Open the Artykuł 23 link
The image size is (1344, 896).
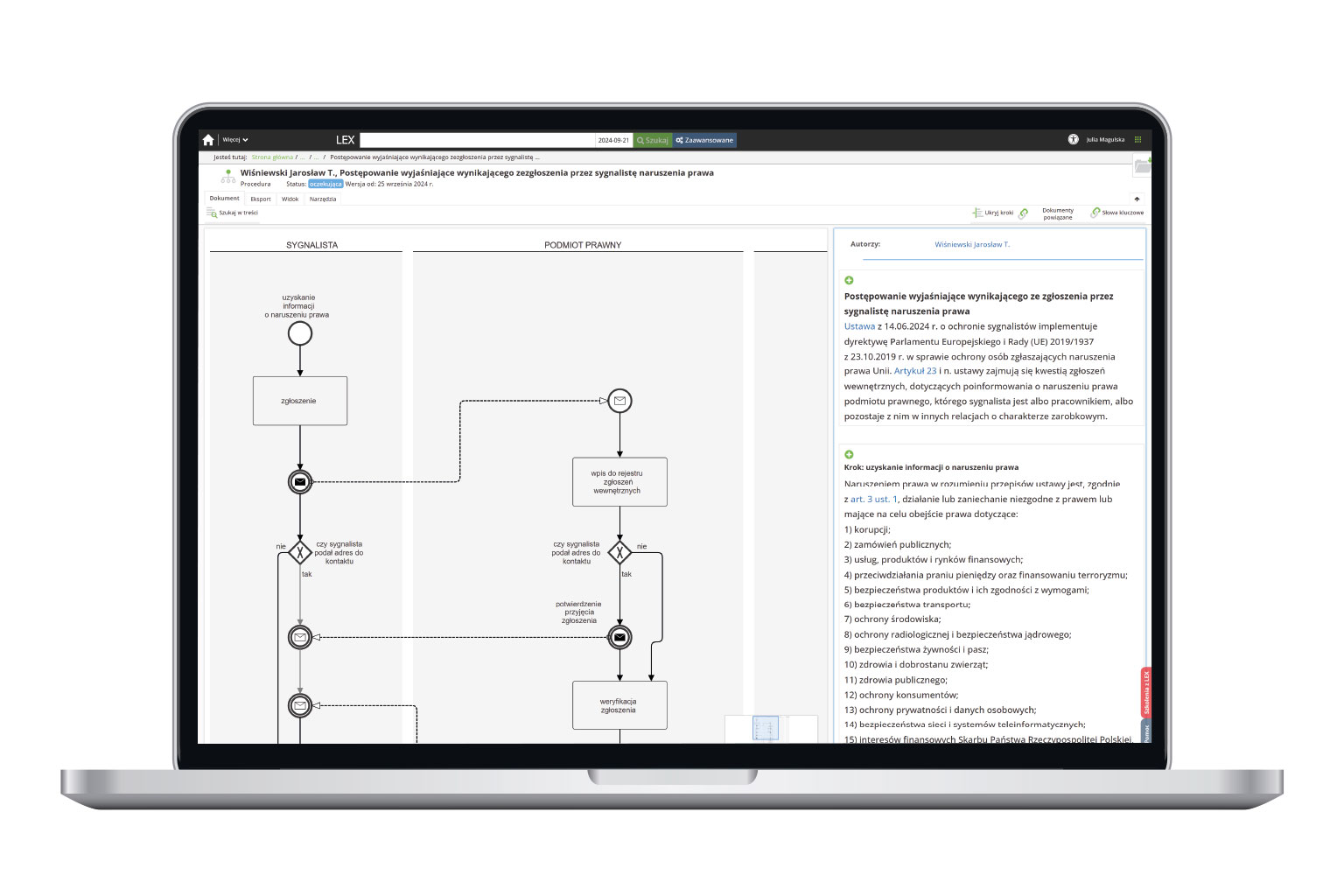[x=914, y=371]
